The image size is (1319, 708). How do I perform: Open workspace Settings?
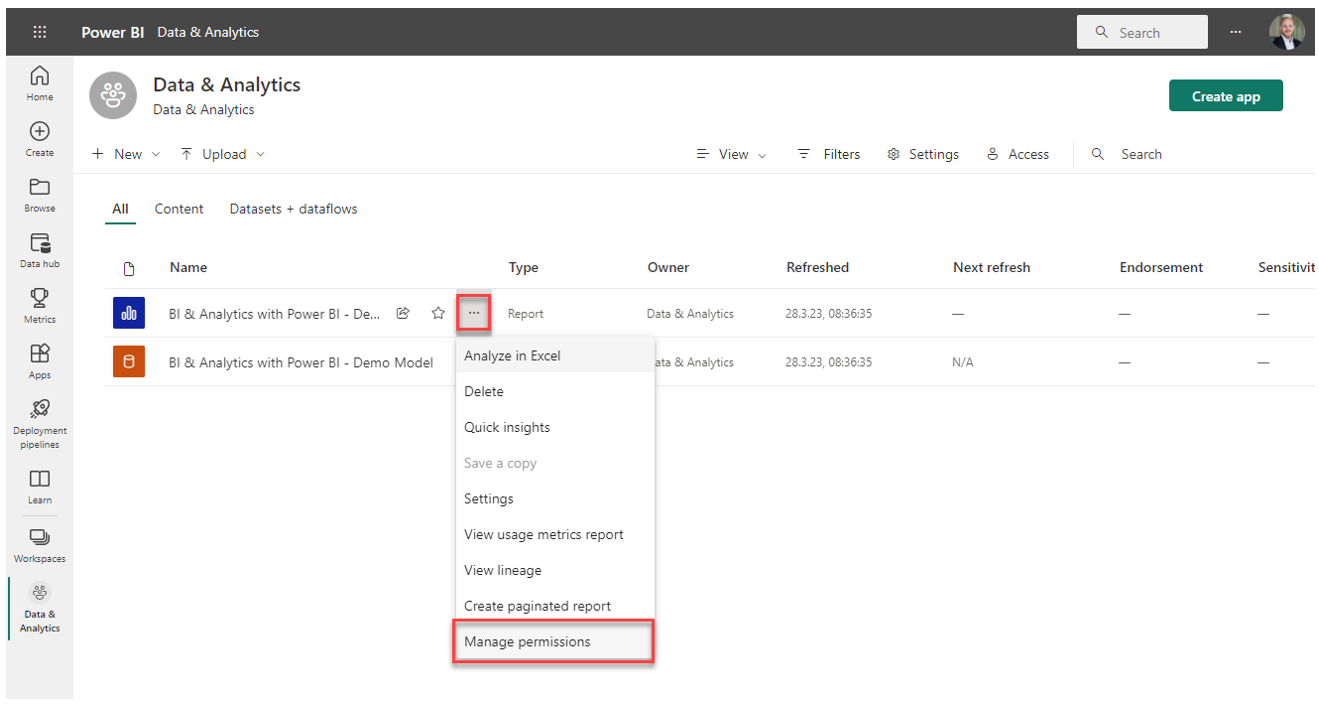pyautogui.click(x=923, y=154)
